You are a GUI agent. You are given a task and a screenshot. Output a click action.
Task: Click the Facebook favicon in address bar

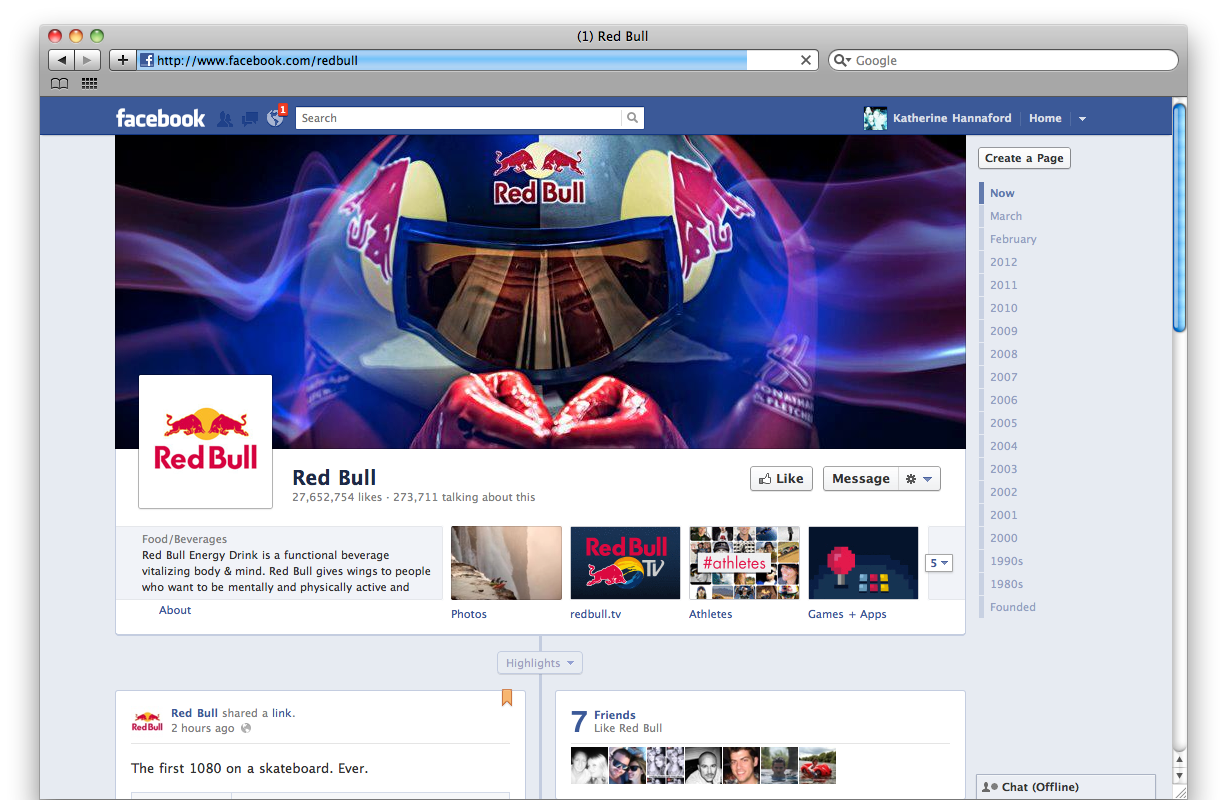(x=147, y=60)
